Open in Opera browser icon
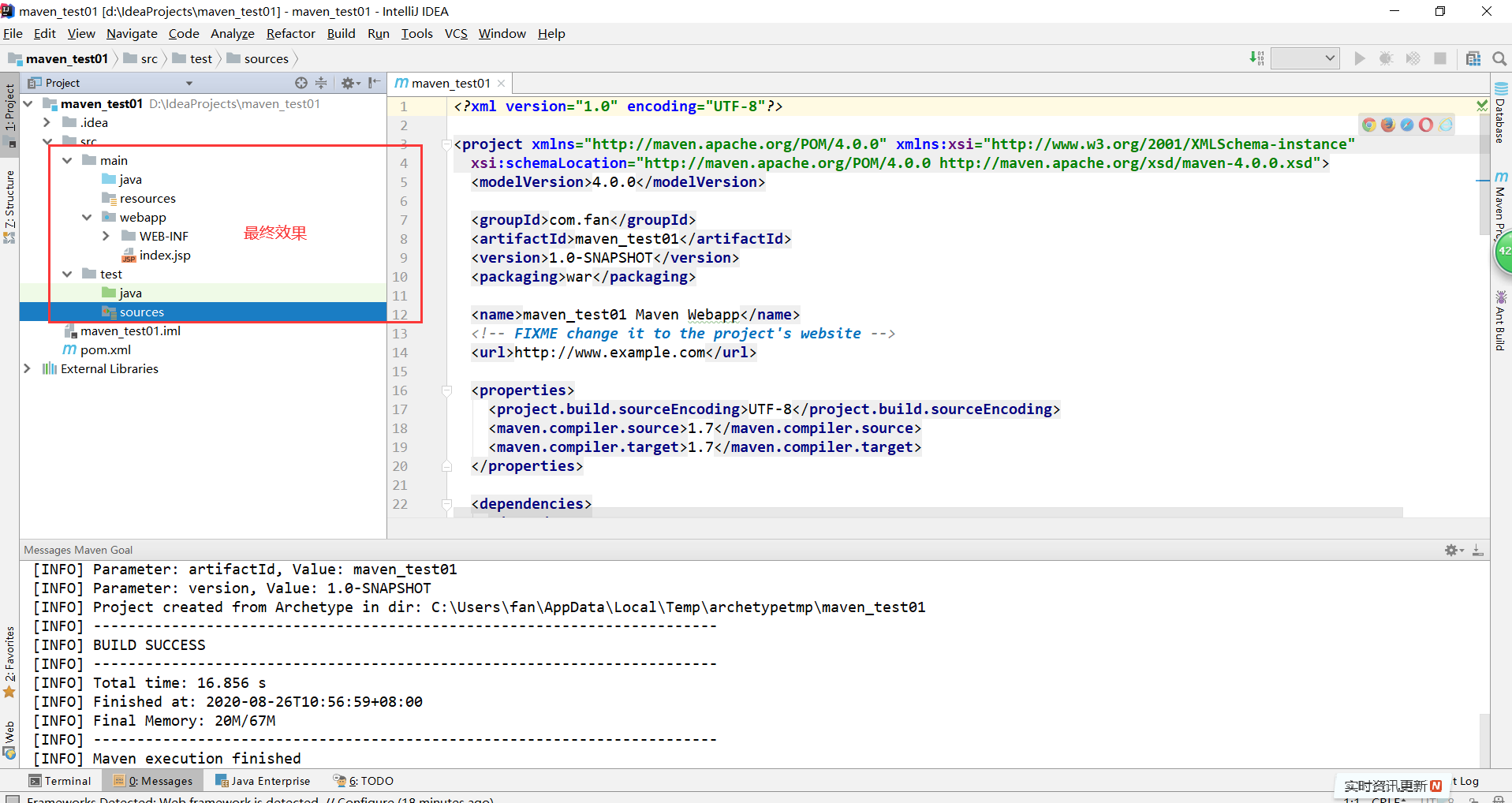Image resolution: width=1512 pixels, height=803 pixels. pyautogui.click(x=1426, y=125)
